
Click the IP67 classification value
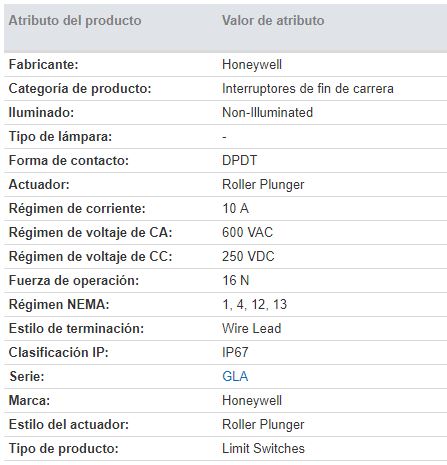(235, 353)
